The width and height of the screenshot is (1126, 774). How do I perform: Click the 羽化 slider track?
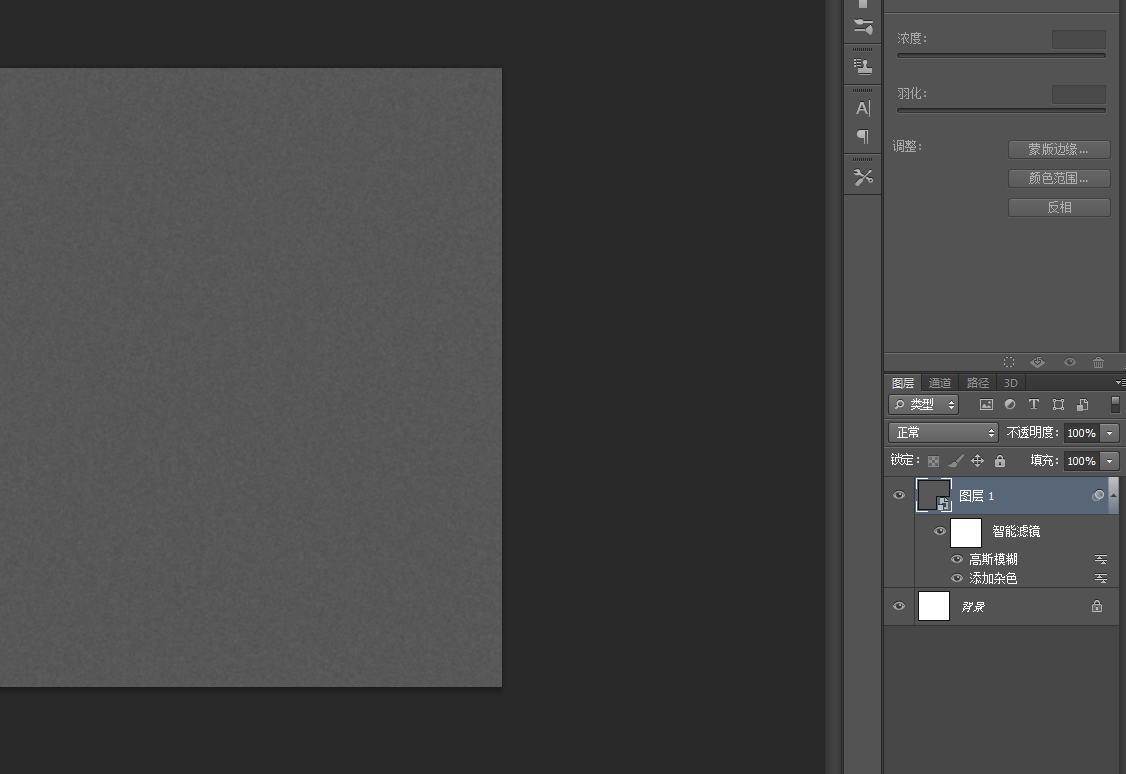[1001, 111]
